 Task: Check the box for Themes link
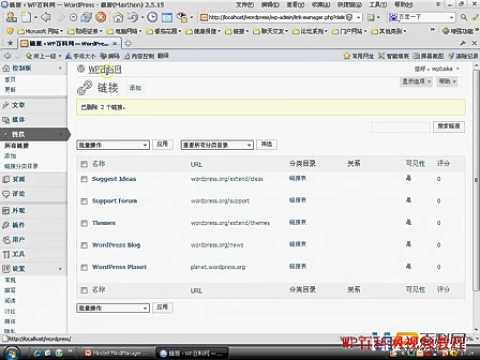click(x=84, y=223)
